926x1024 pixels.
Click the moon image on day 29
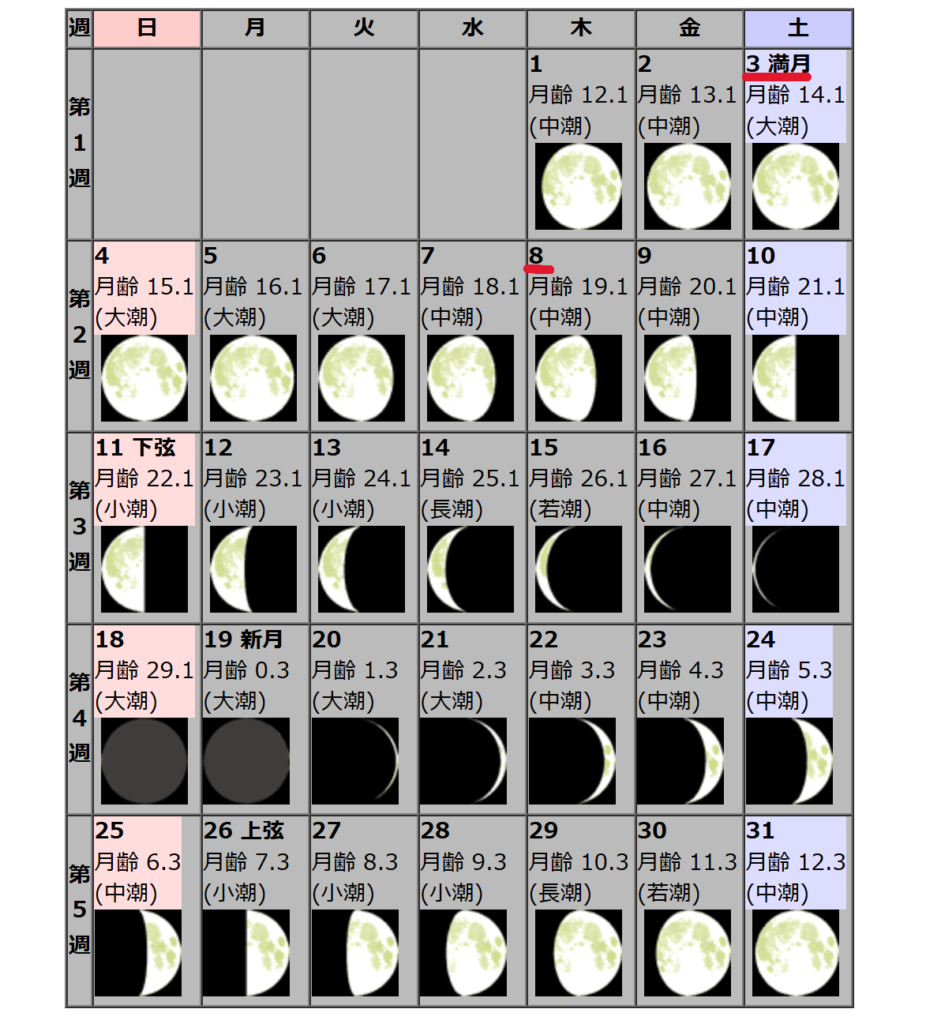point(578,953)
